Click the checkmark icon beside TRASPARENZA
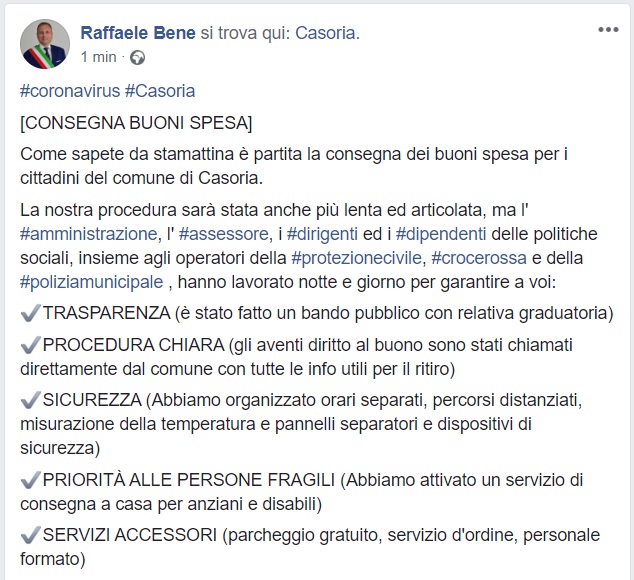634x580 pixels. [30, 313]
